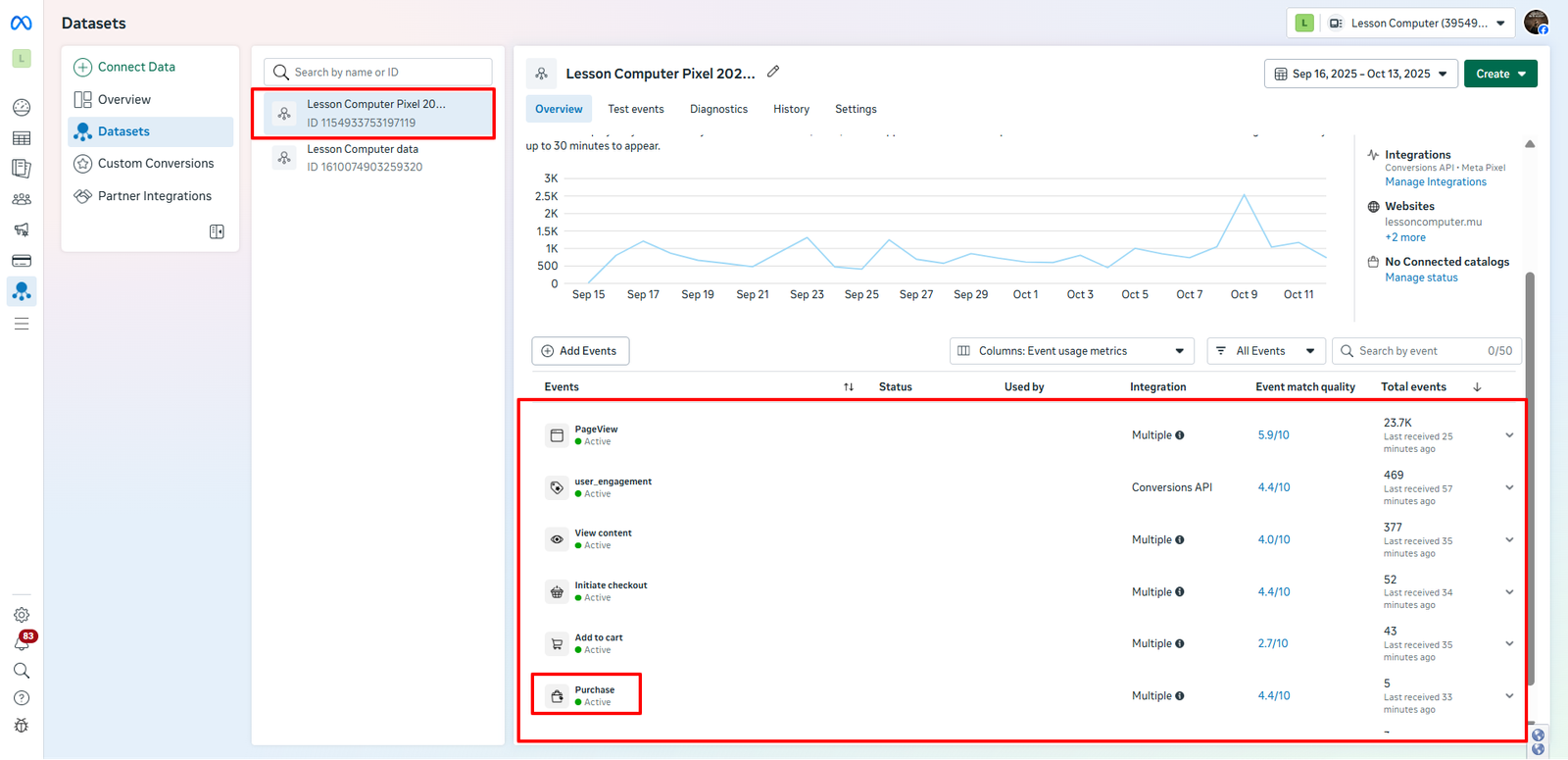Sort by Total events arrow
This screenshot has height=760, width=1568.
click(1477, 387)
